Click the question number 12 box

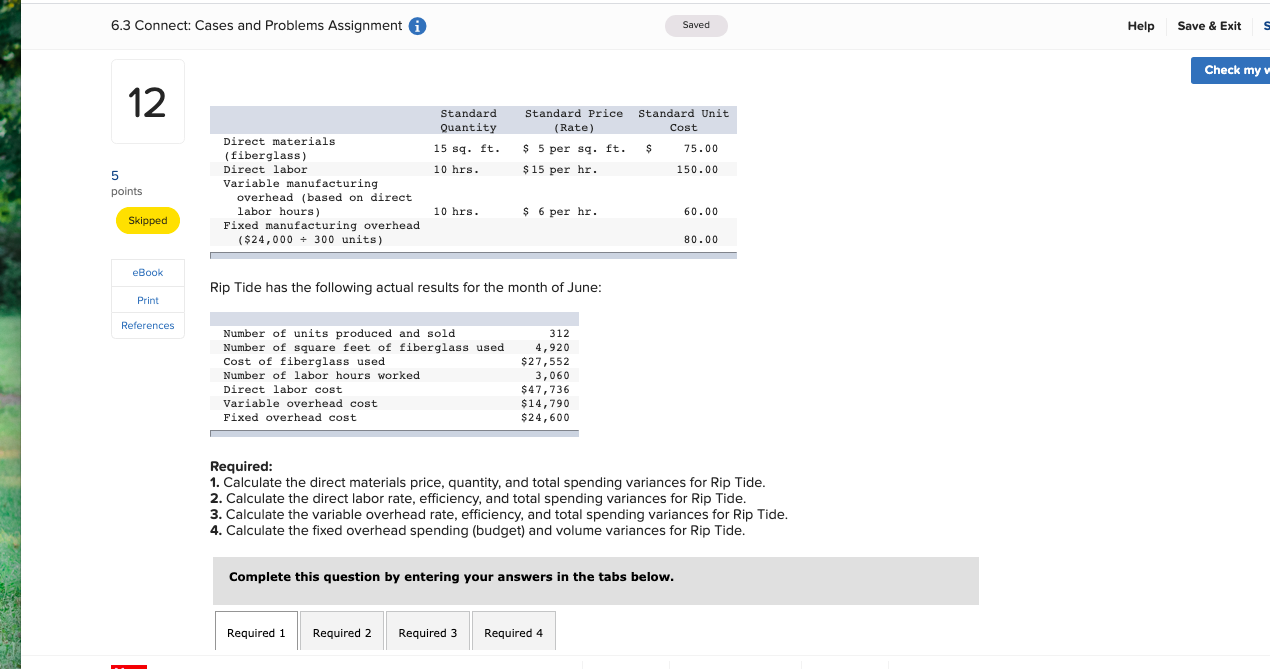[147, 100]
